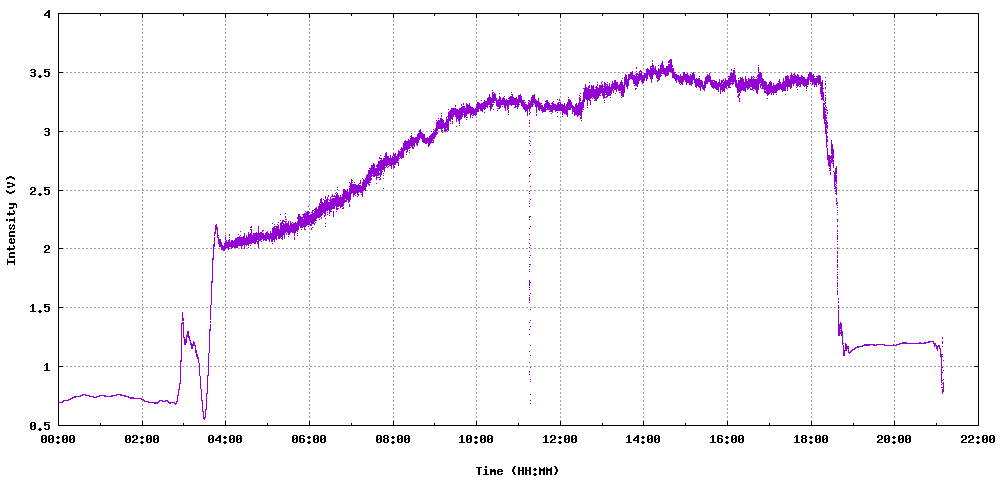Click the 'Time (HH:MM)' x-axis label
The image size is (1000, 480).
(x=517, y=471)
